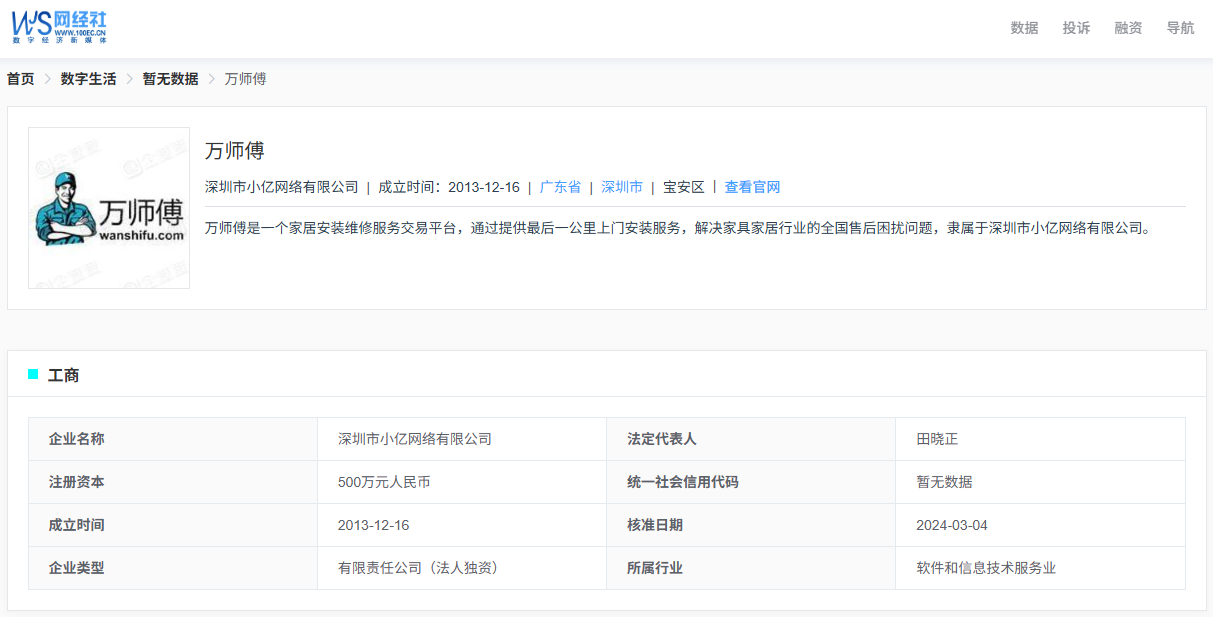Open the 投诉 navigation menu

click(x=1076, y=28)
